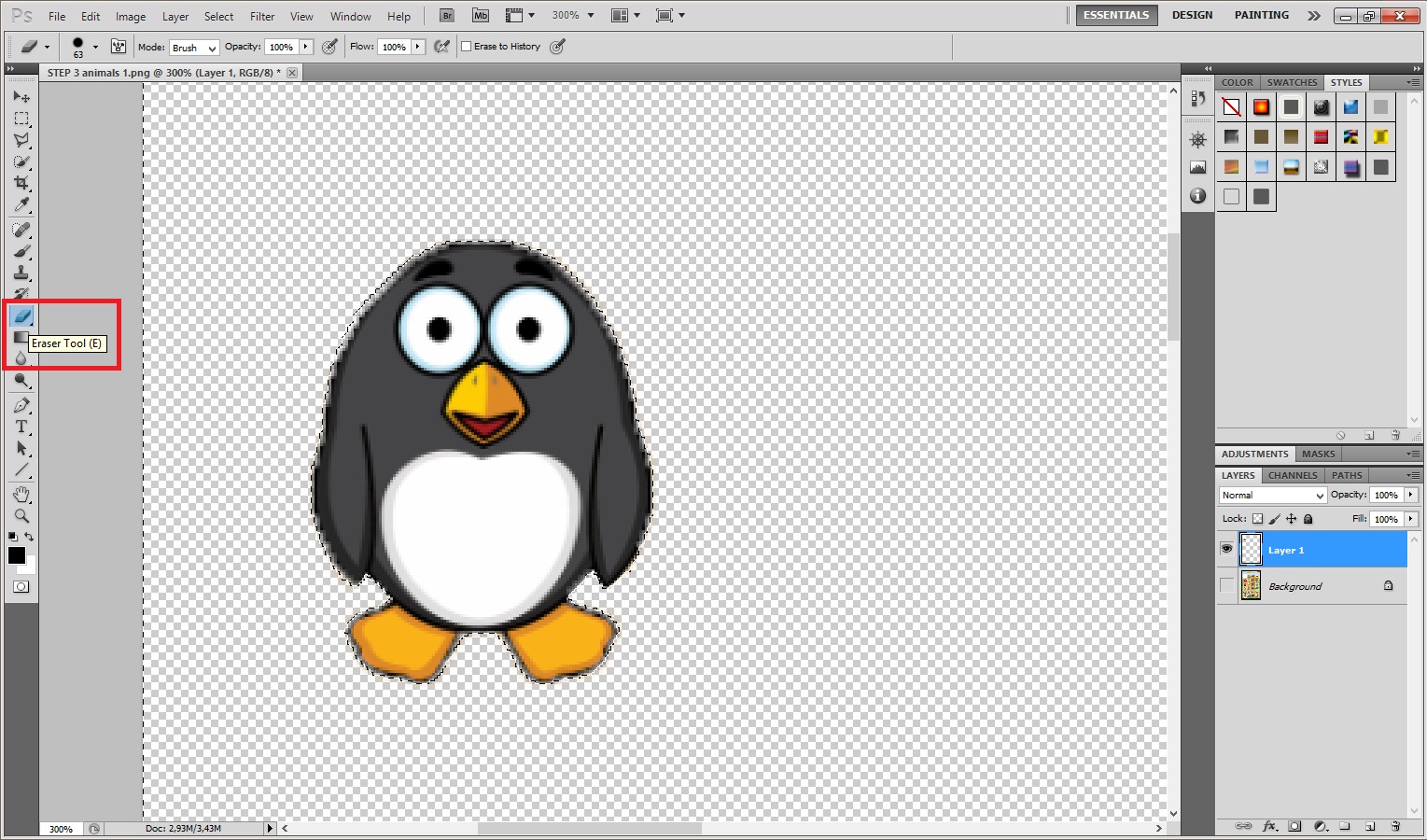The image size is (1427, 840).
Task: Select the Eraser tool in the toolbox
Action: [21, 316]
